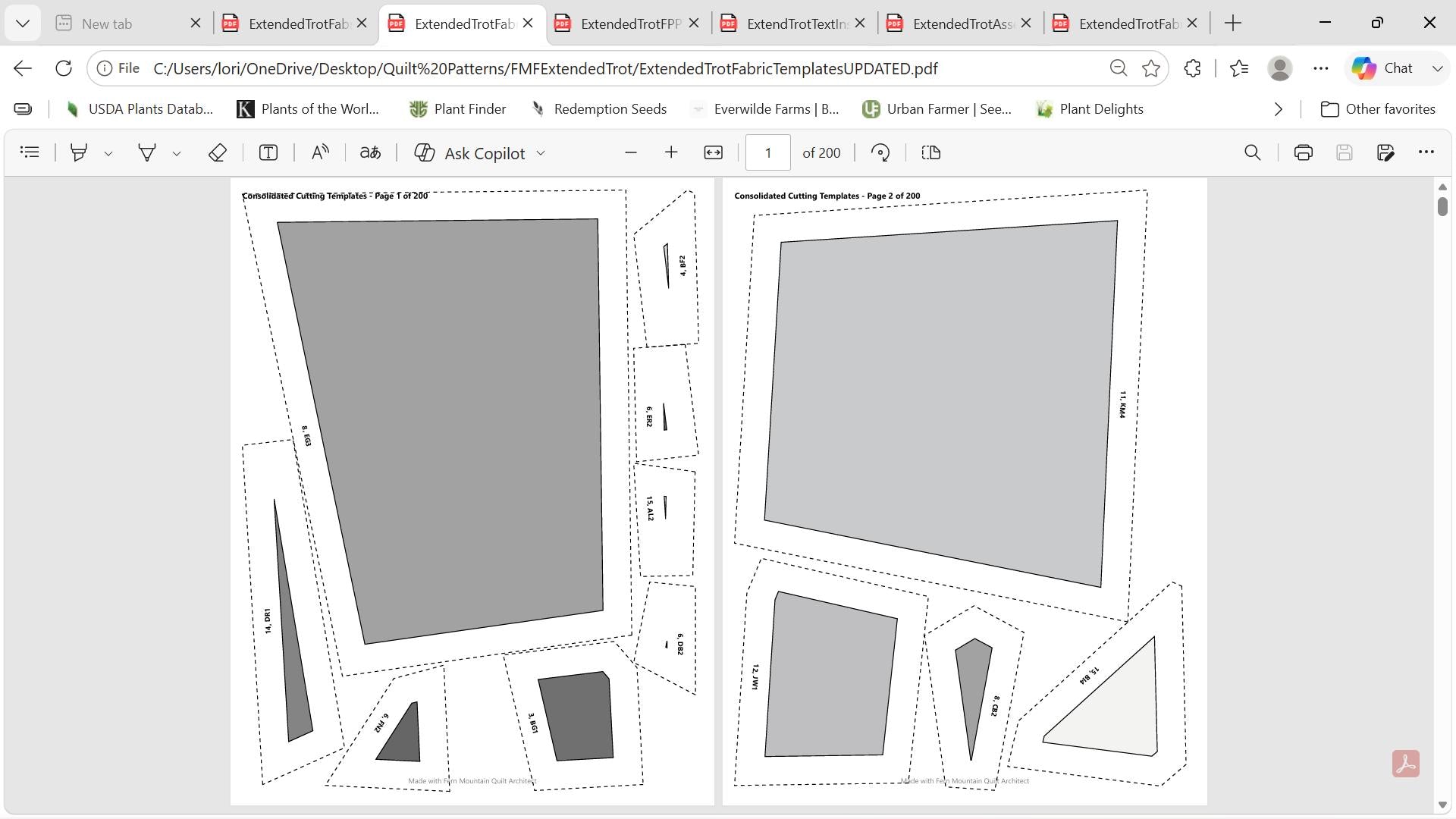Add this page to favorites
Viewport: 1456px width, 819px height.
pyautogui.click(x=1151, y=68)
